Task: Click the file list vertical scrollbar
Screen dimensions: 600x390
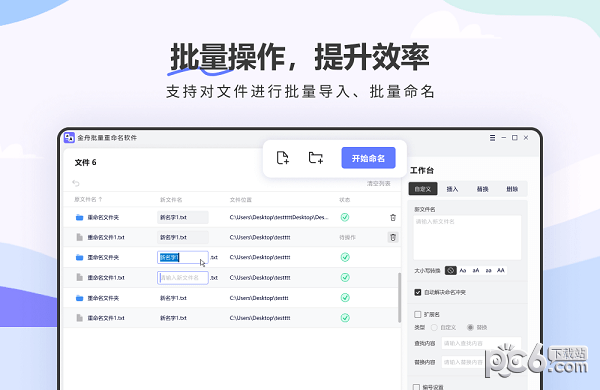Action: [399, 297]
